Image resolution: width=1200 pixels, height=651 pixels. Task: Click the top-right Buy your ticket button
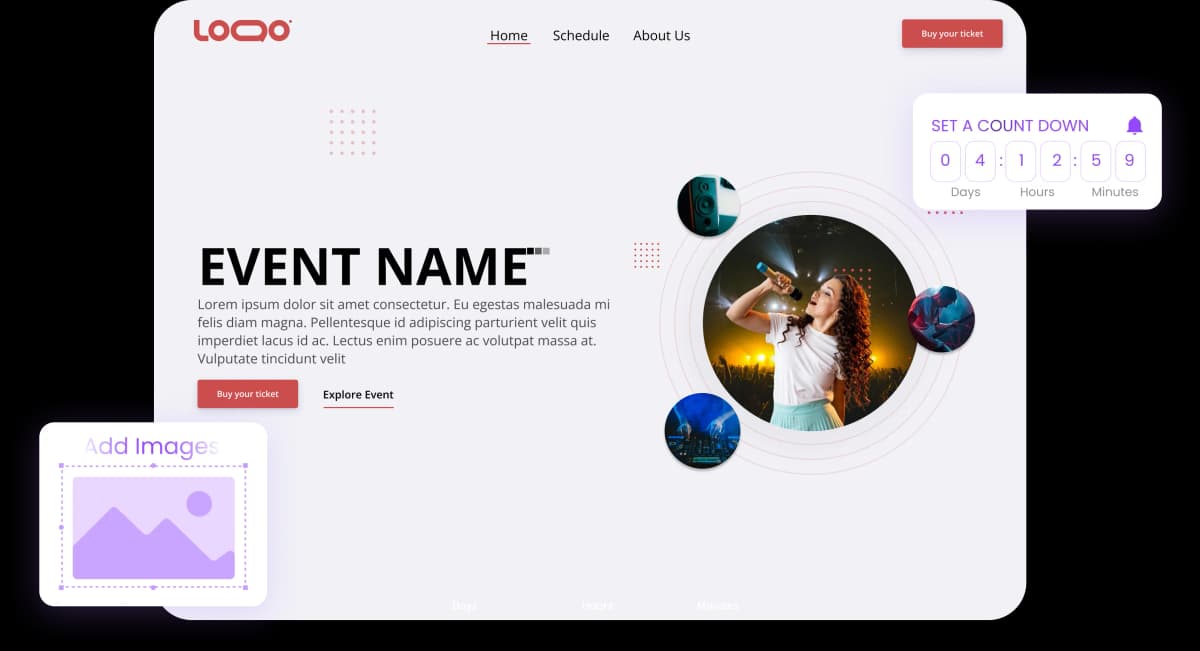tap(951, 34)
